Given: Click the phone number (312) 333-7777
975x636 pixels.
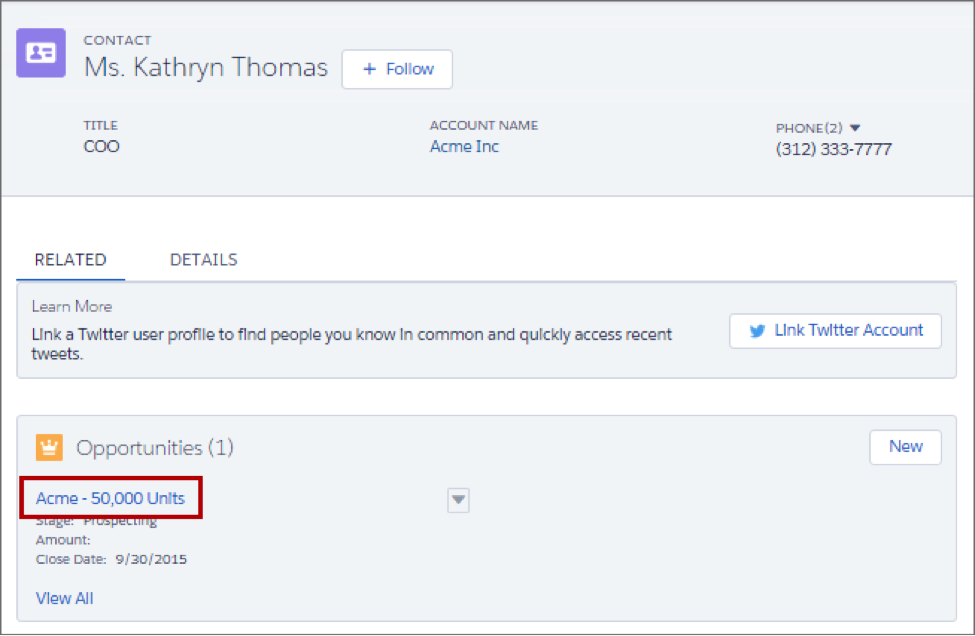Looking at the screenshot, I should tap(833, 149).
